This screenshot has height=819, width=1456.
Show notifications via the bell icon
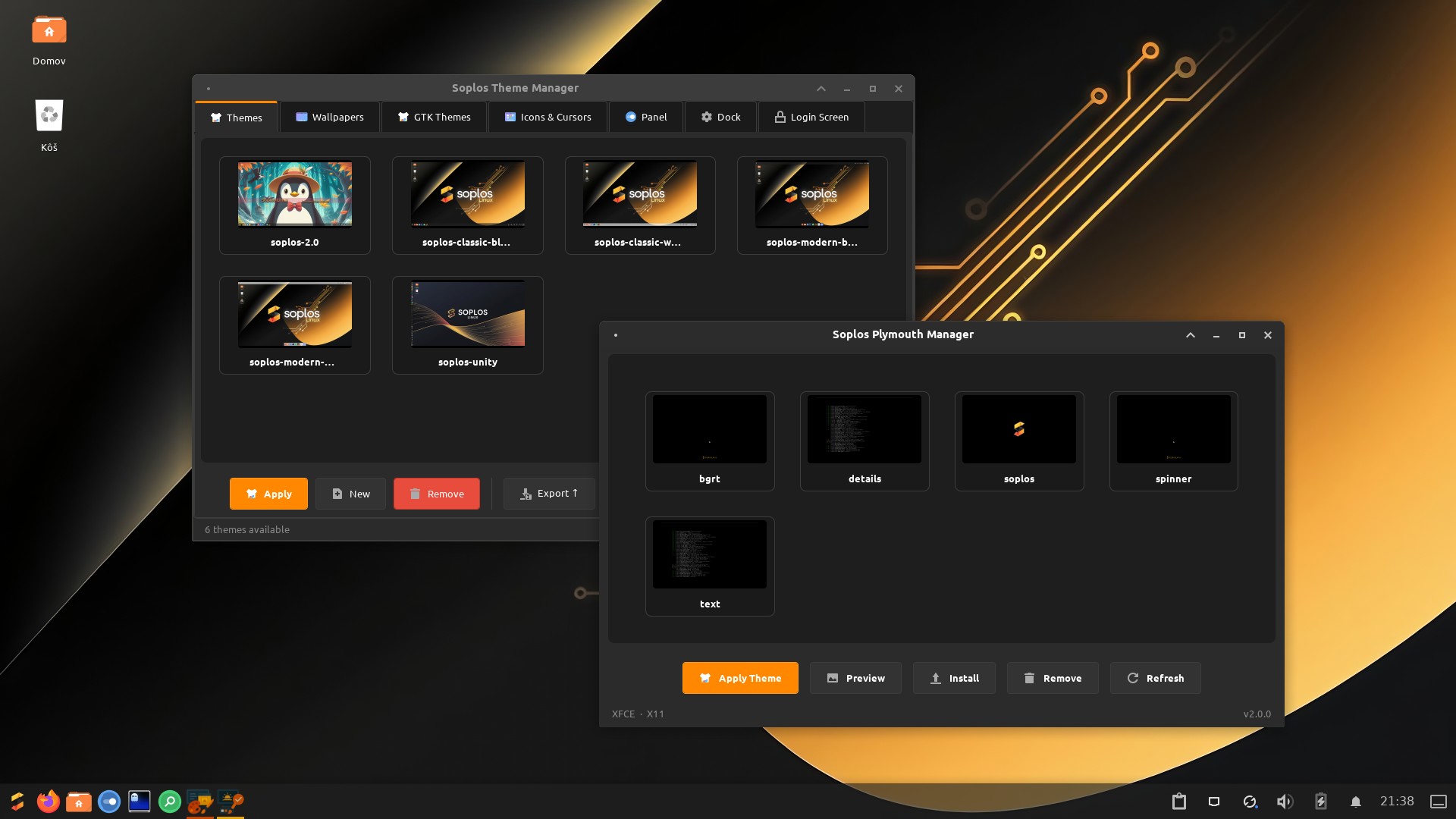[1356, 802]
